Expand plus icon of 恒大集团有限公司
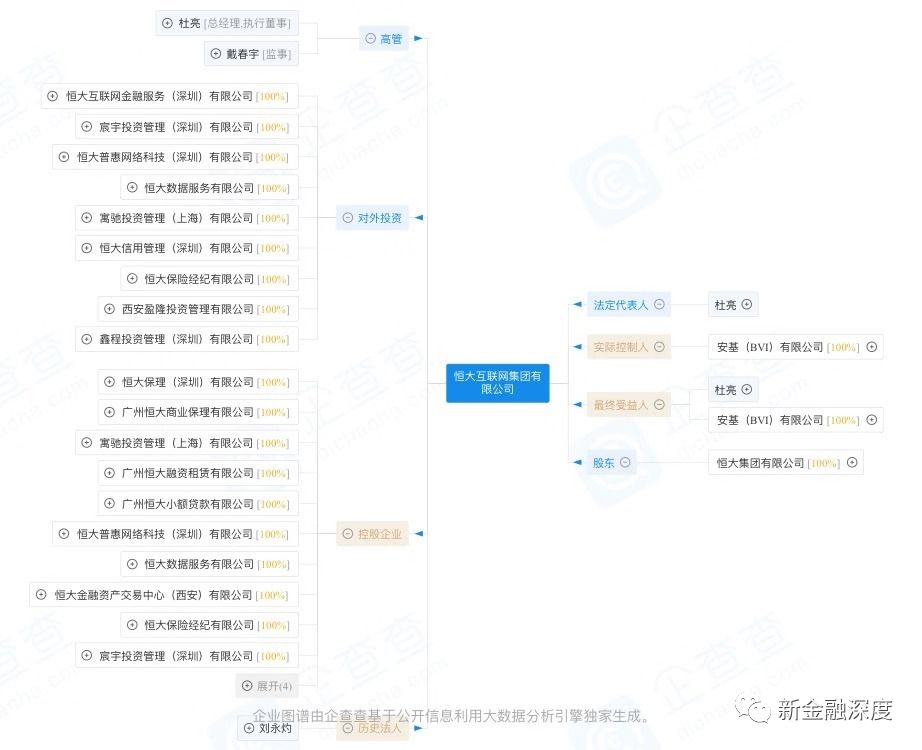922x750 pixels. click(852, 462)
